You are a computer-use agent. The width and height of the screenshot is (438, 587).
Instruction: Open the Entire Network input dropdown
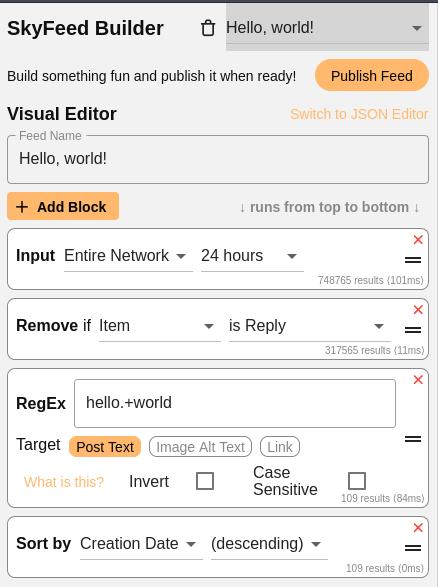128,256
